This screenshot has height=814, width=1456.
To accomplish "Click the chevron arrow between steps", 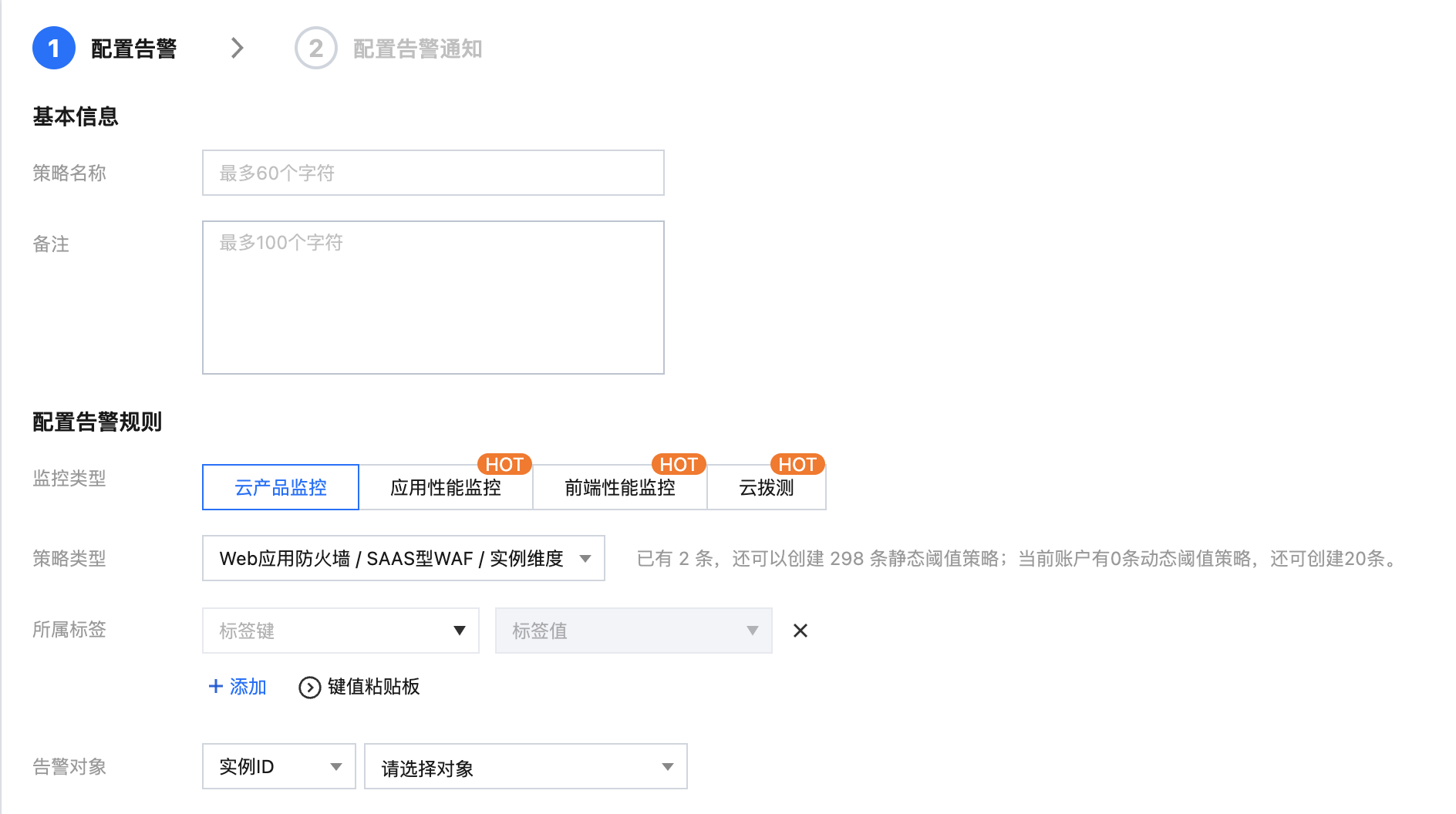I will point(238,49).
